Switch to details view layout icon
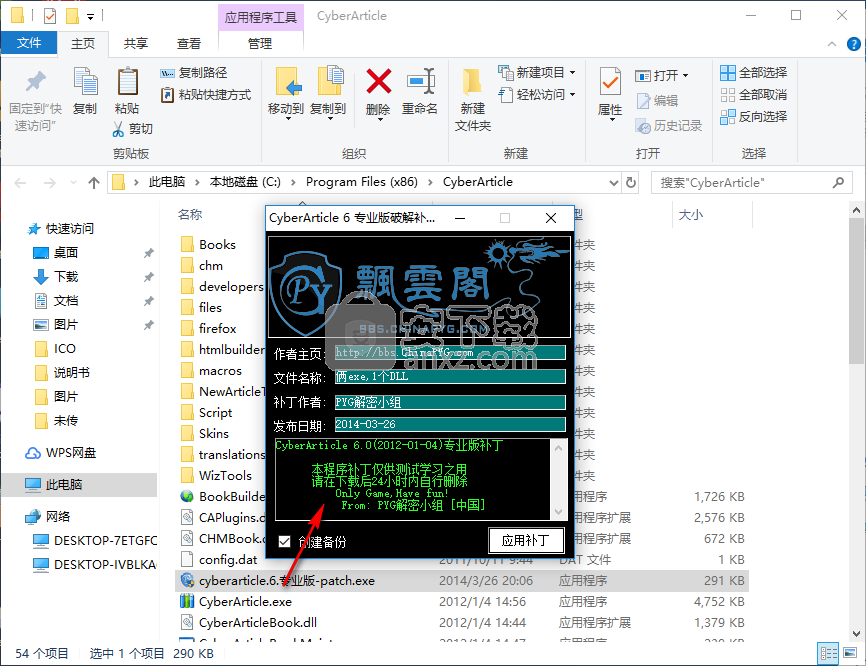 (828, 654)
